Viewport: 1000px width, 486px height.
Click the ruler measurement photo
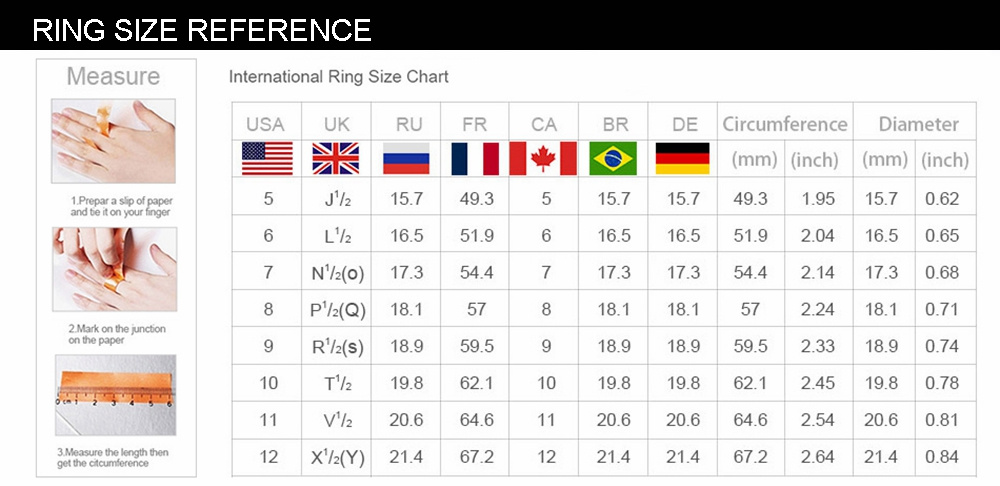pos(114,394)
